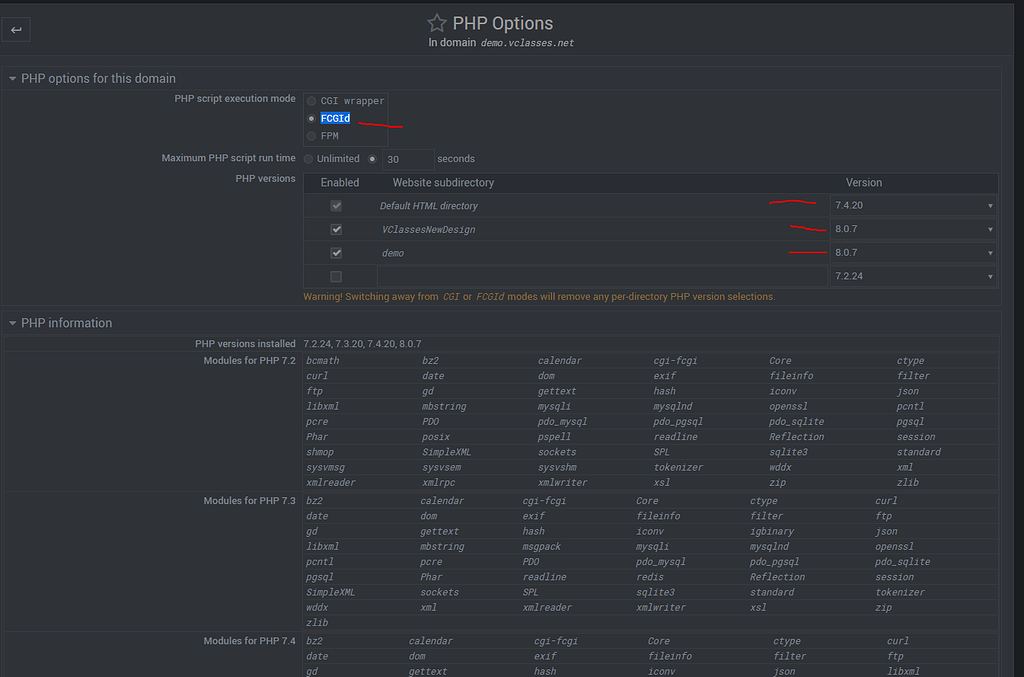Click the mysqli module under PHP 7.2
Viewport: 1024px width, 677px height.
click(x=554, y=405)
